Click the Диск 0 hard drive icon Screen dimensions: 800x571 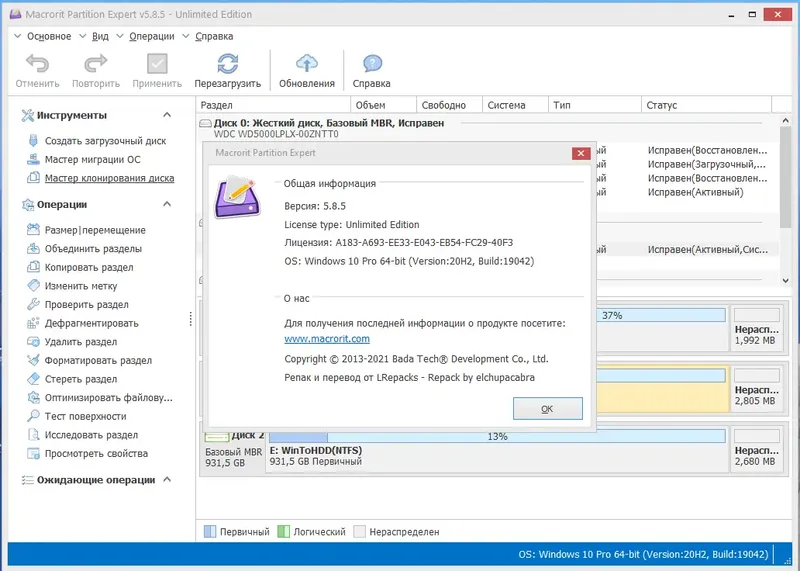[x=205, y=123]
